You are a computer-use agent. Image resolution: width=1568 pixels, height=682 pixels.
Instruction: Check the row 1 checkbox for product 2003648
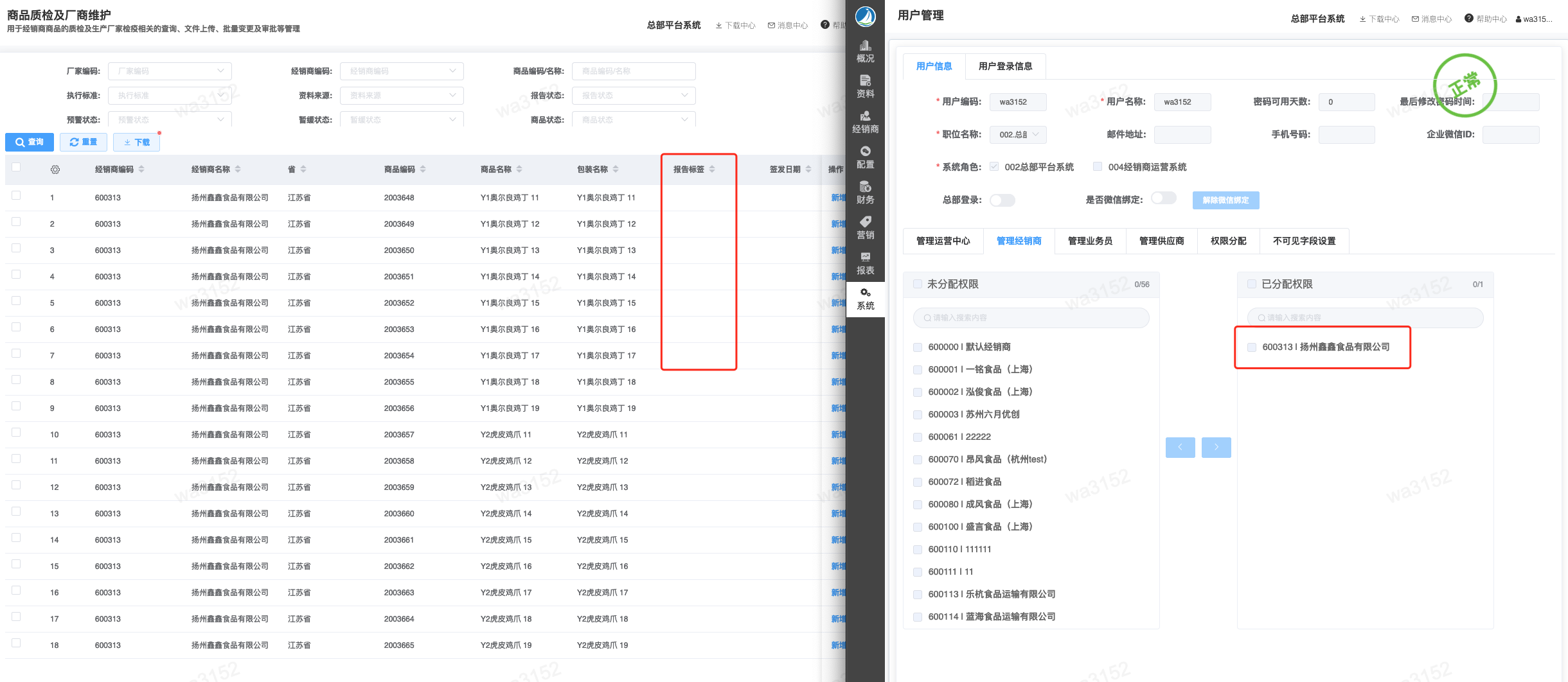[x=16, y=196]
